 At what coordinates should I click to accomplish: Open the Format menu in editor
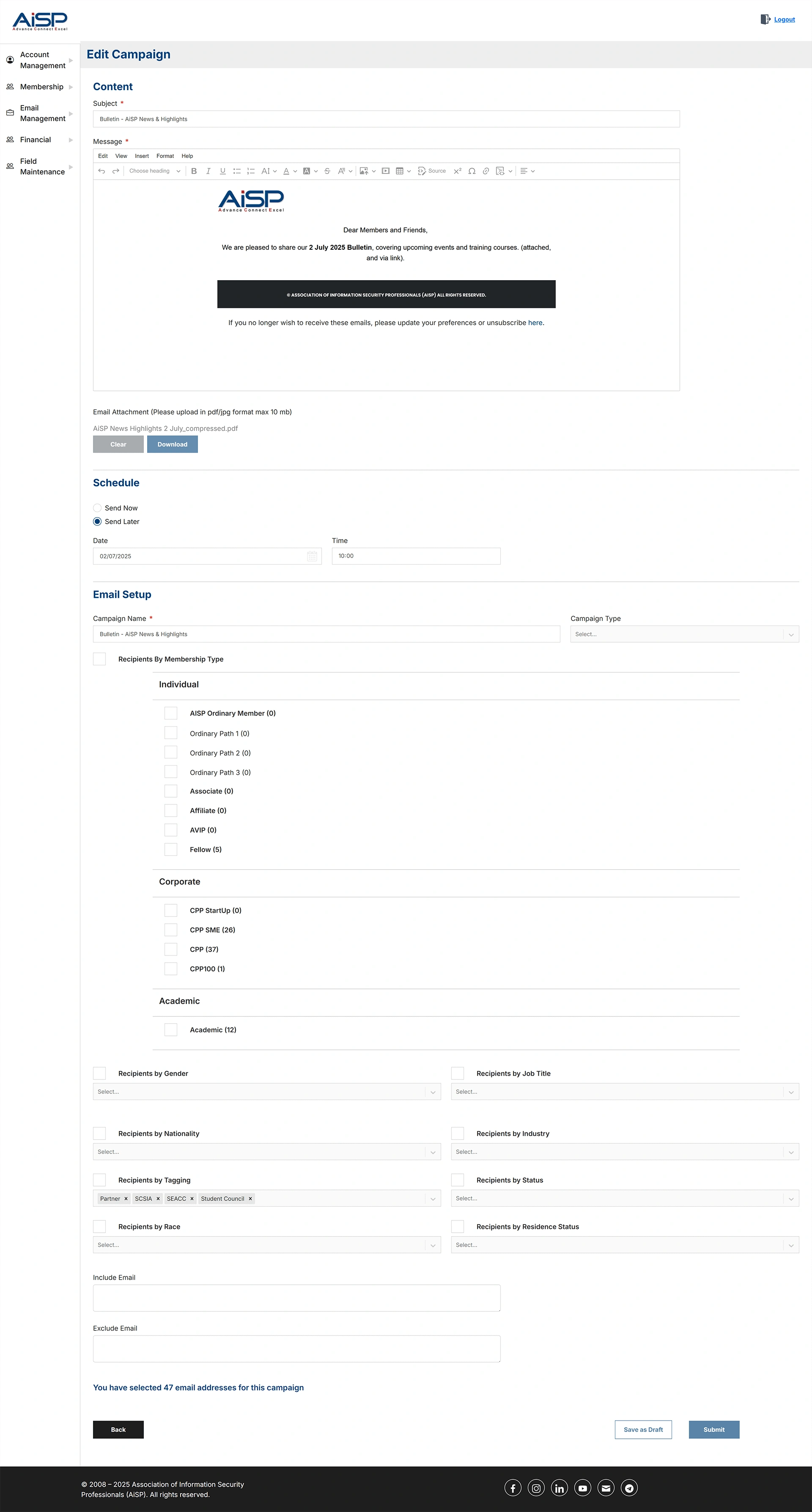click(165, 156)
